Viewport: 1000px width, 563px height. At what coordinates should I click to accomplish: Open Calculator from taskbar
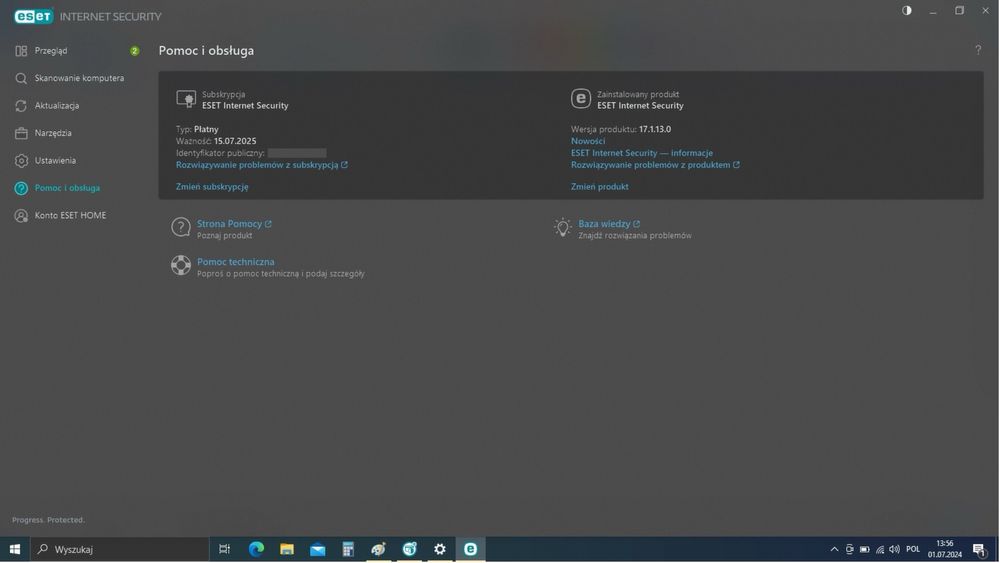pos(348,549)
